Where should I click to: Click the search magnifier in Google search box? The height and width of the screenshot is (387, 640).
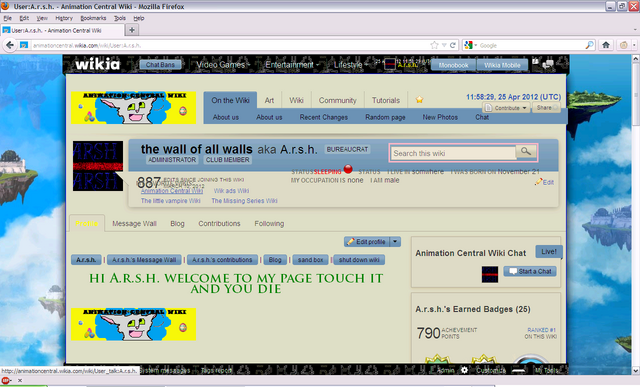tap(589, 45)
